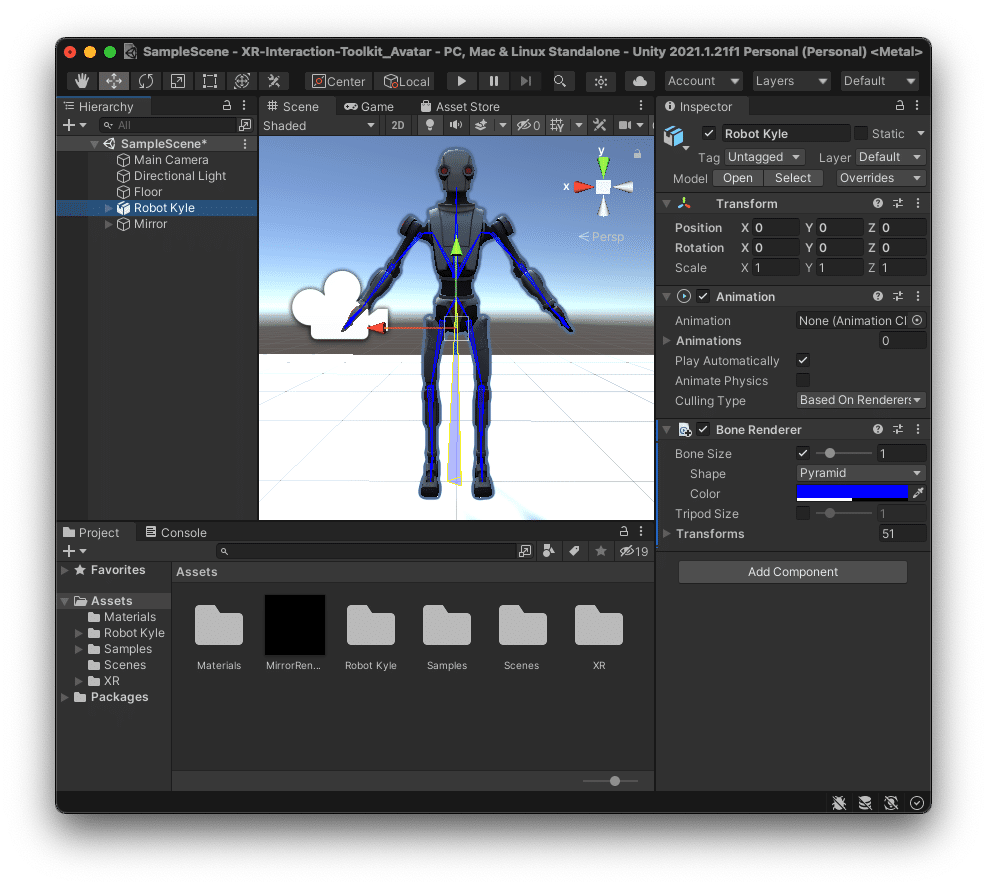
Task: Uncheck Play Automatically checkbox
Action: click(x=802, y=361)
